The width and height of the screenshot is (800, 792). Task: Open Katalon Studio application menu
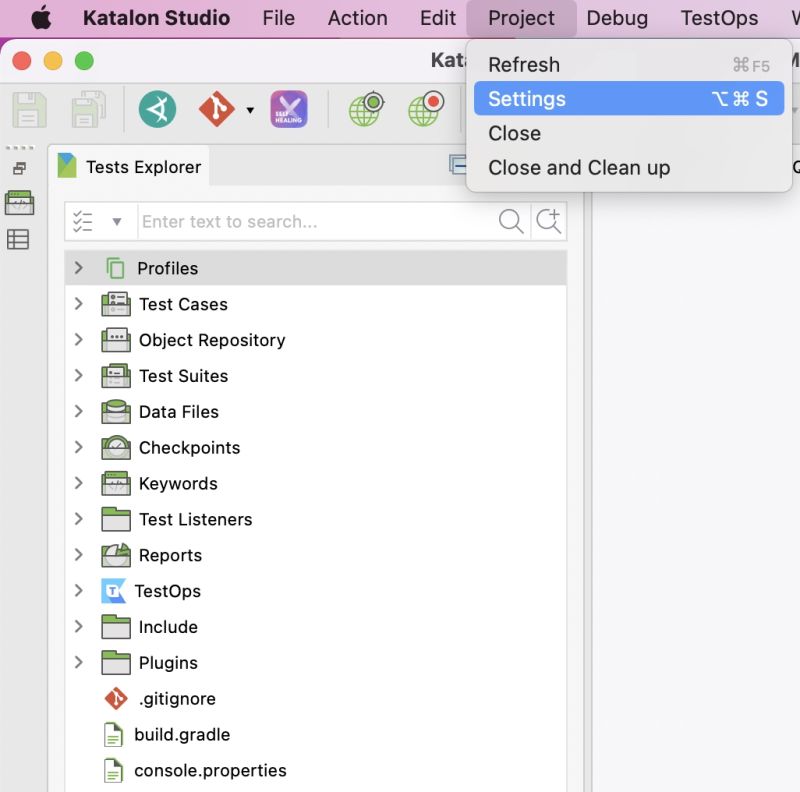click(x=157, y=18)
